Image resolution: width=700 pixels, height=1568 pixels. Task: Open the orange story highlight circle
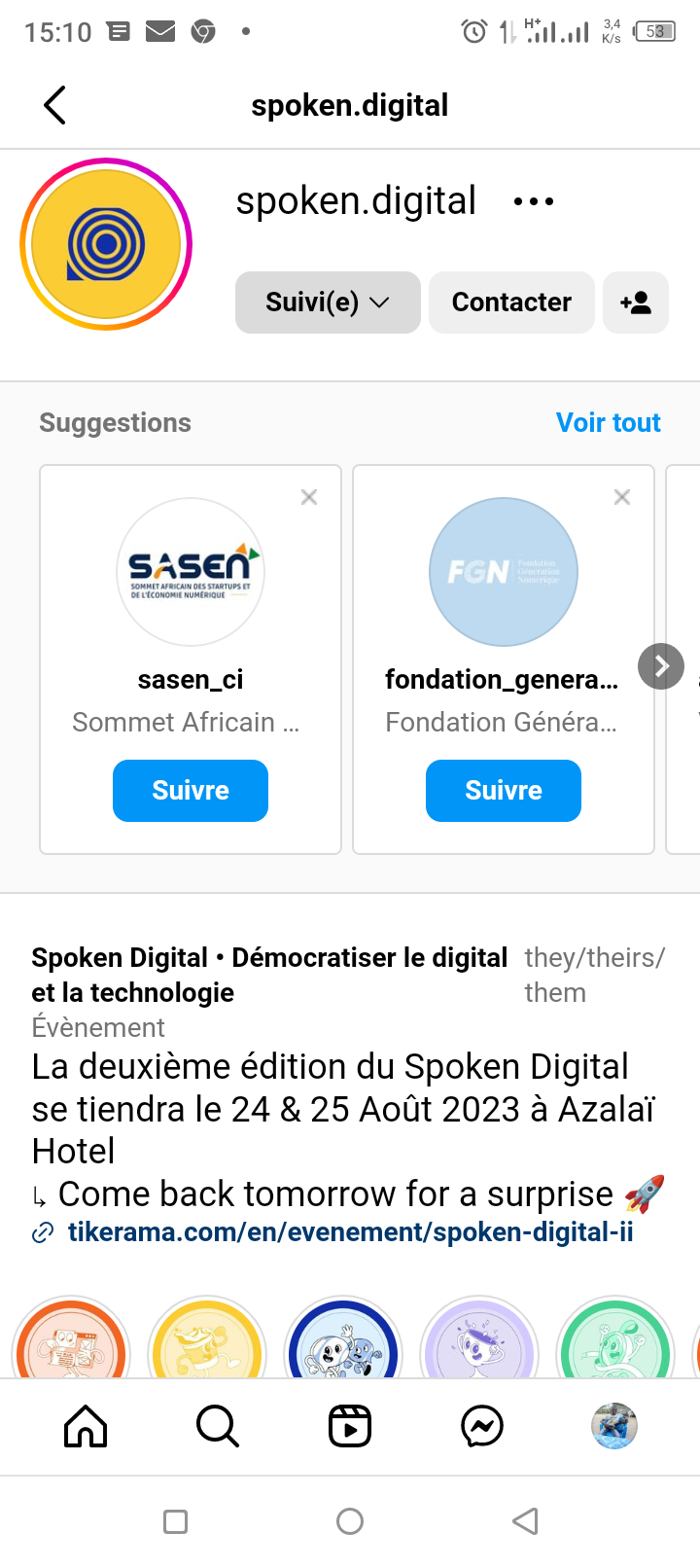point(70,1342)
